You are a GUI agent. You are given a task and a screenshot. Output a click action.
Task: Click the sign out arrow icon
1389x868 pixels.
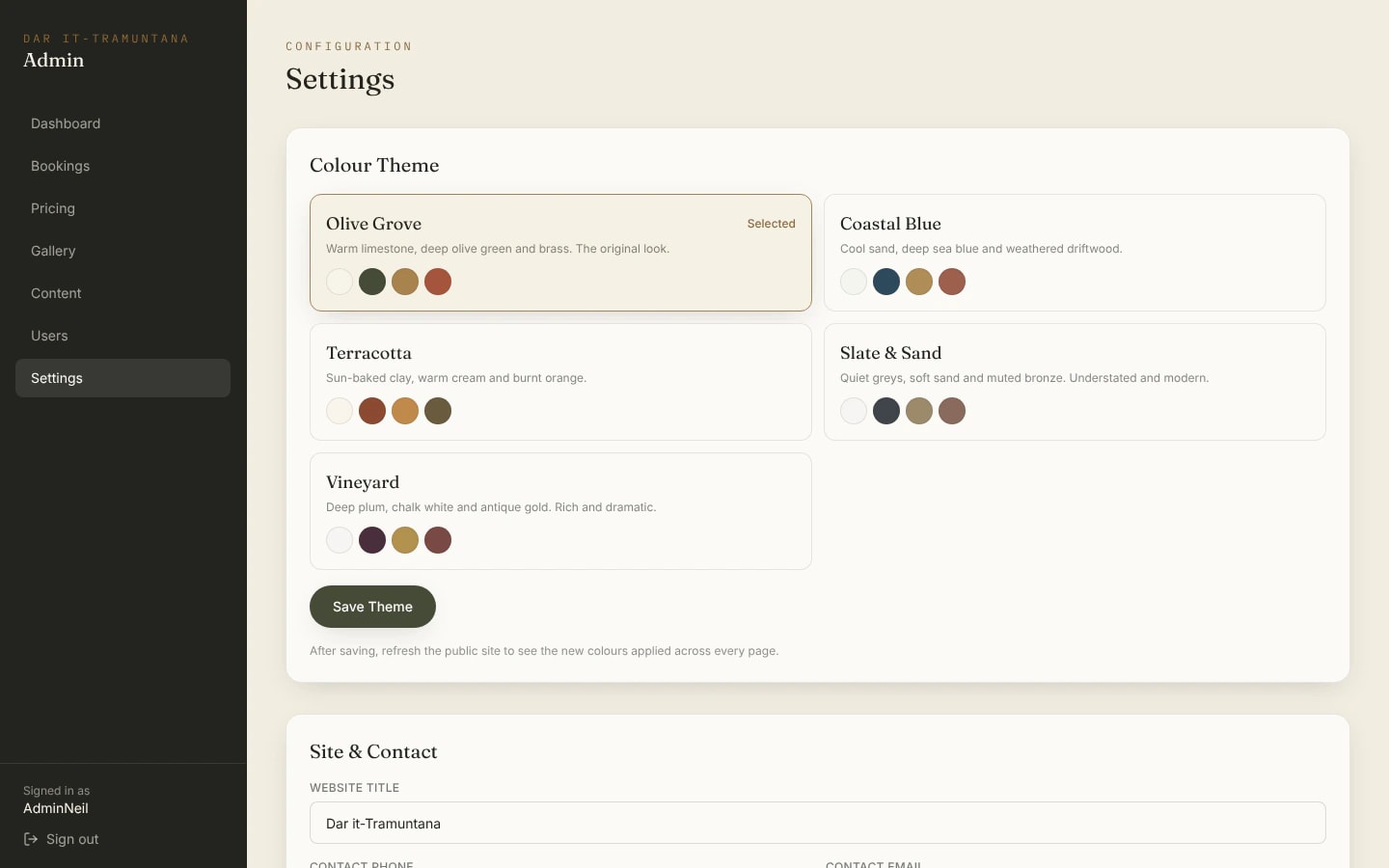point(31,839)
